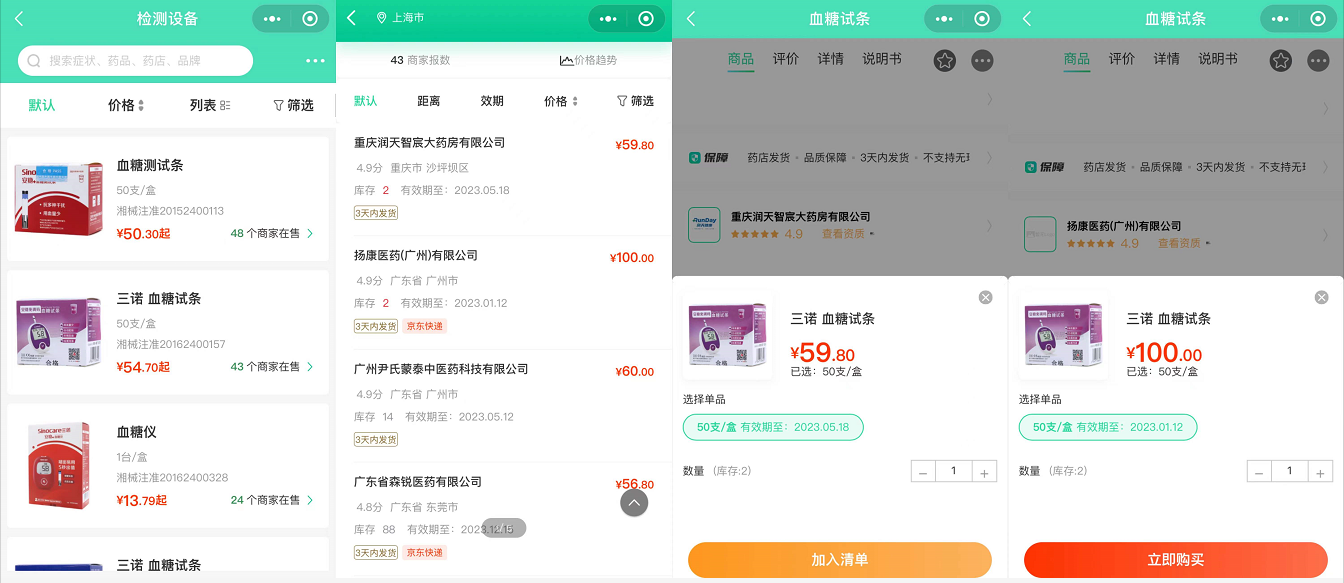Viewport: 1344px width, 583px height.
Task: Open the capsule menu dots on 检测设备 screen
Action: [x=273, y=19]
